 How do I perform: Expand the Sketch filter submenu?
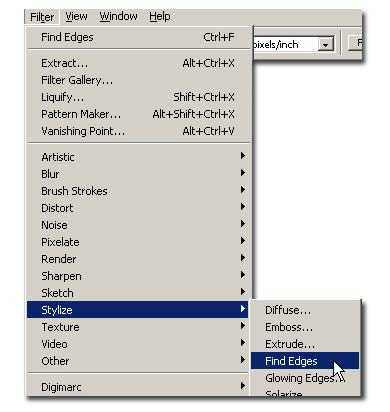click(139, 293)
